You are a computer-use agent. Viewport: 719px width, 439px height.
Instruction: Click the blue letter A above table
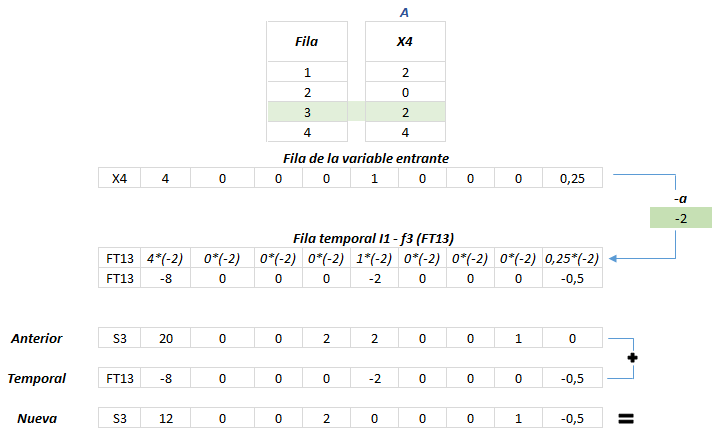coord(404,12)
